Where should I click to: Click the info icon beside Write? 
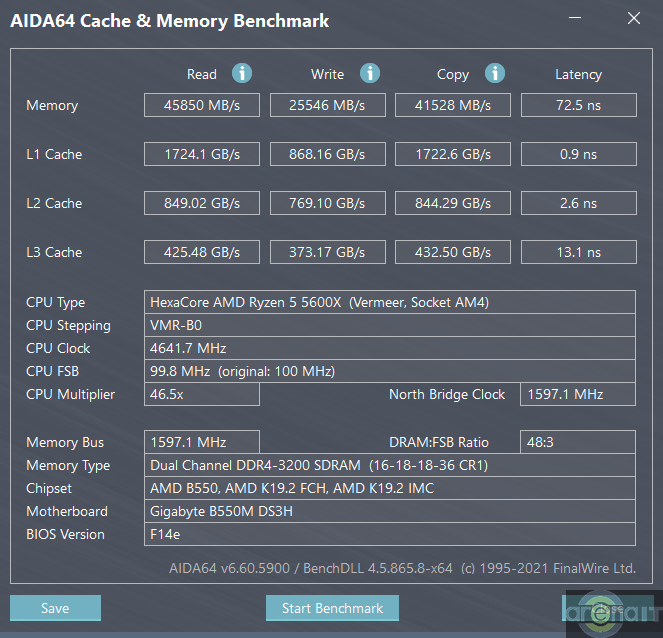tap(370, 73)
